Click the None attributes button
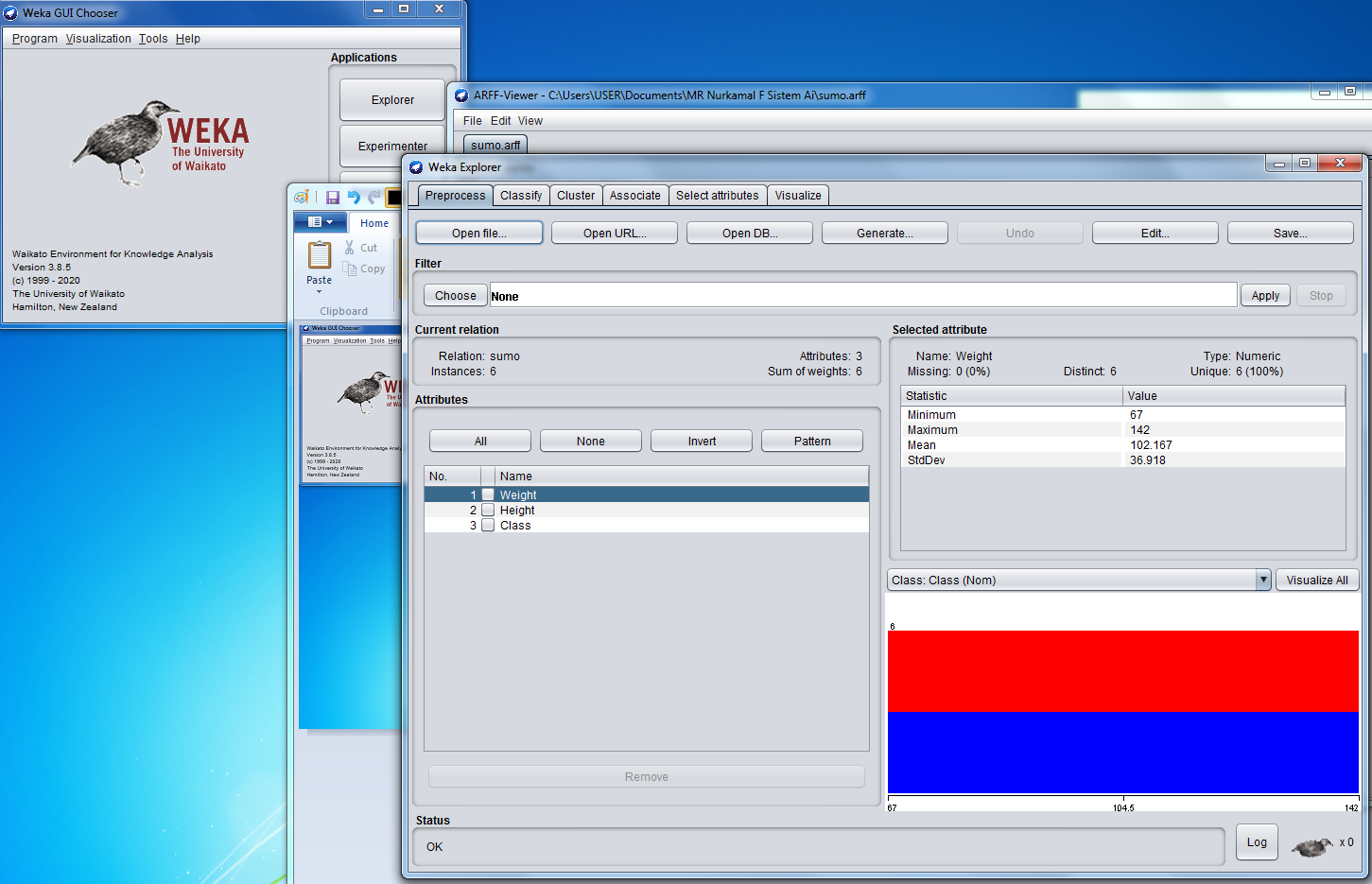This screenshot has width=1372, height=884. tap(591, 441)
